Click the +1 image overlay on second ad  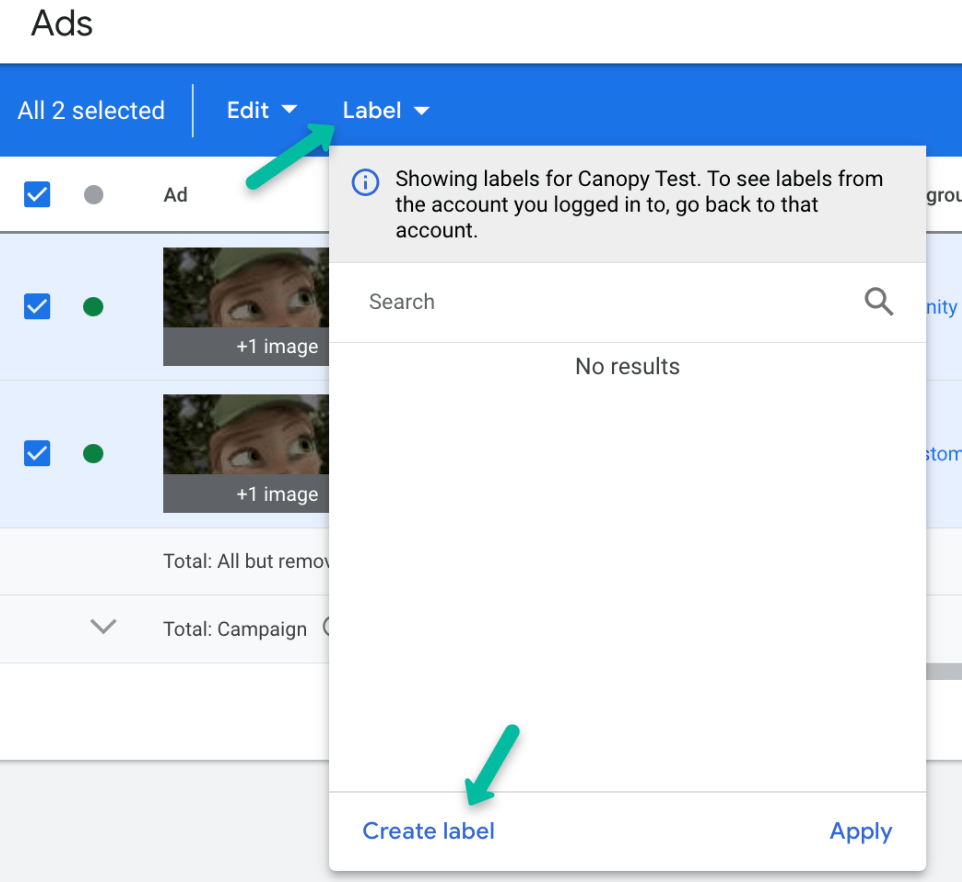pos(276,494)
